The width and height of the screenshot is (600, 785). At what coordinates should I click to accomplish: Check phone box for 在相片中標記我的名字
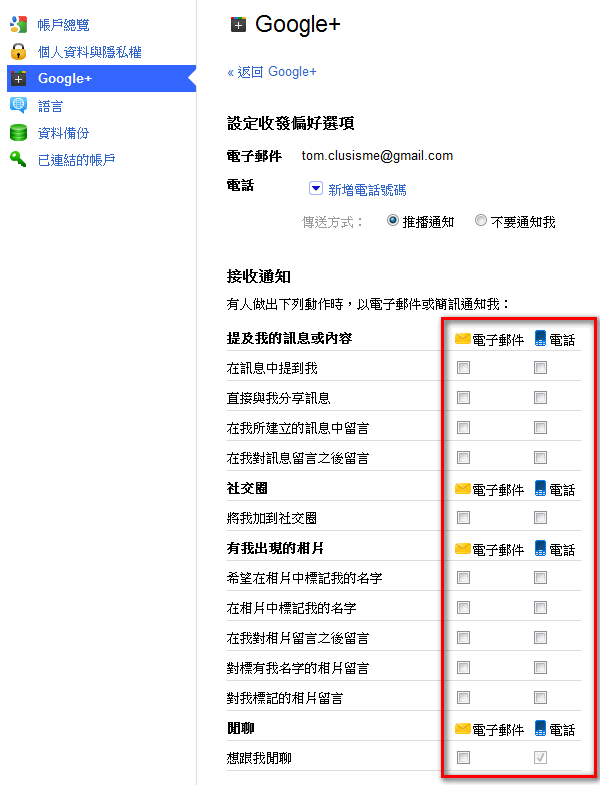point(540,608)
